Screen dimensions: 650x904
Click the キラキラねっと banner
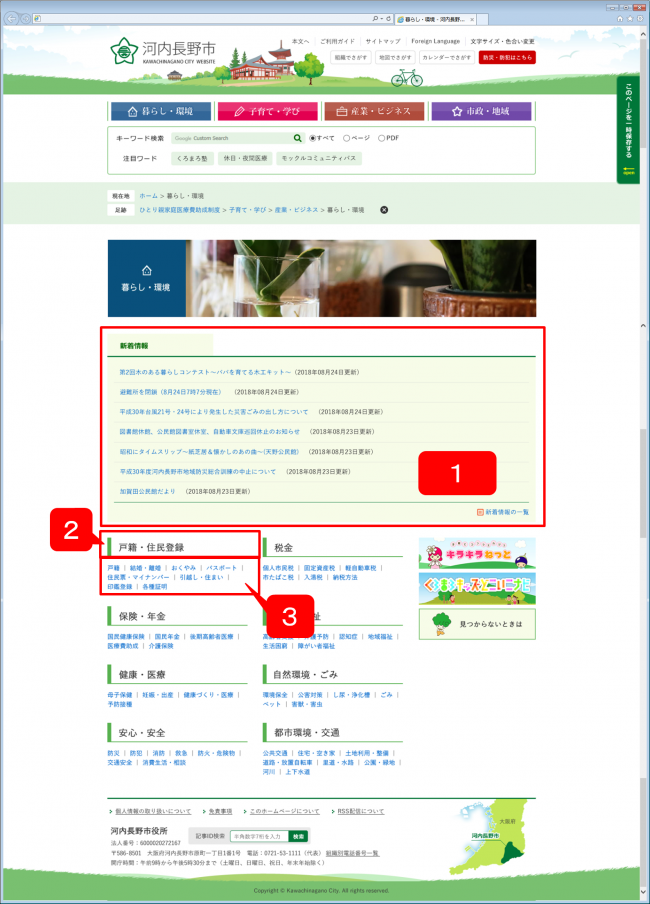tap(477, 553)
